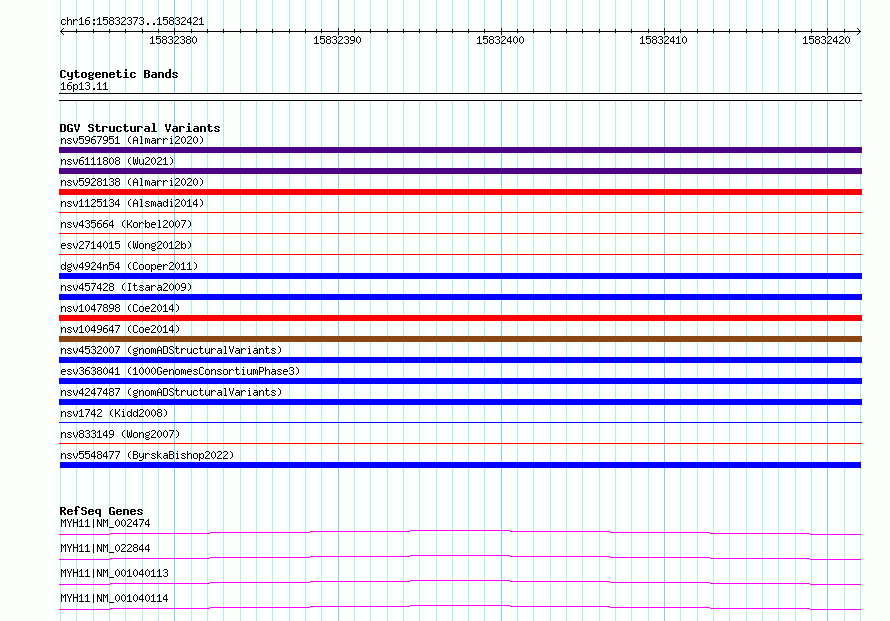This screenshot has width=890, height=621.
Task: Click the dgv4924n54 (Cooper2011) label
Action: coord(129,266)
